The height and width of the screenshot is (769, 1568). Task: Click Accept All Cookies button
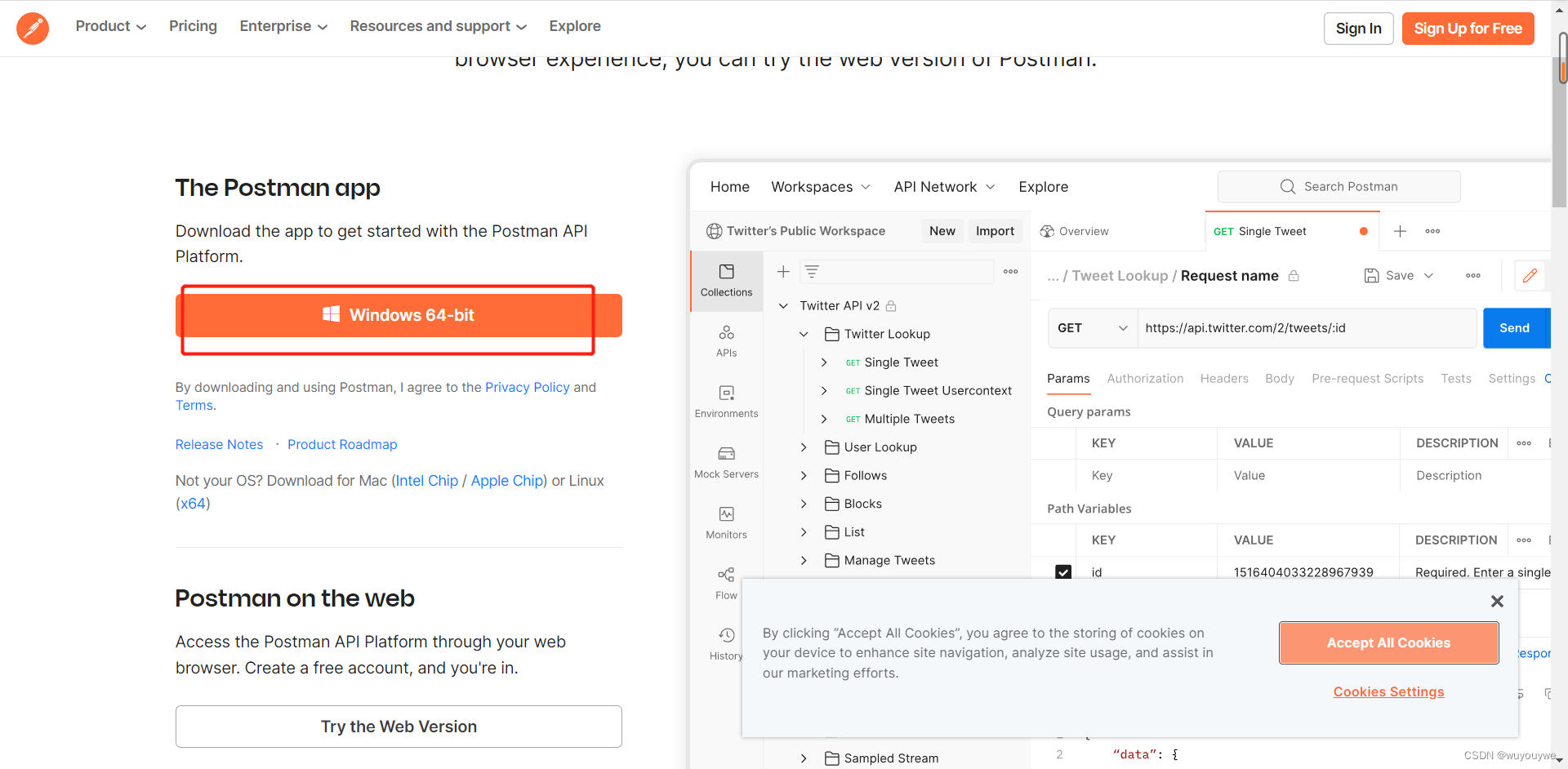(x=1388, y=643)
